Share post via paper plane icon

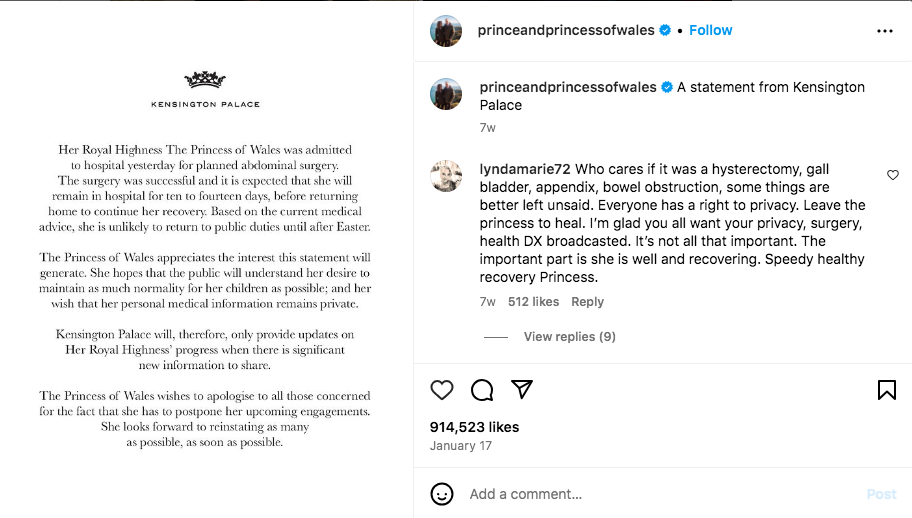click(522, 390)
